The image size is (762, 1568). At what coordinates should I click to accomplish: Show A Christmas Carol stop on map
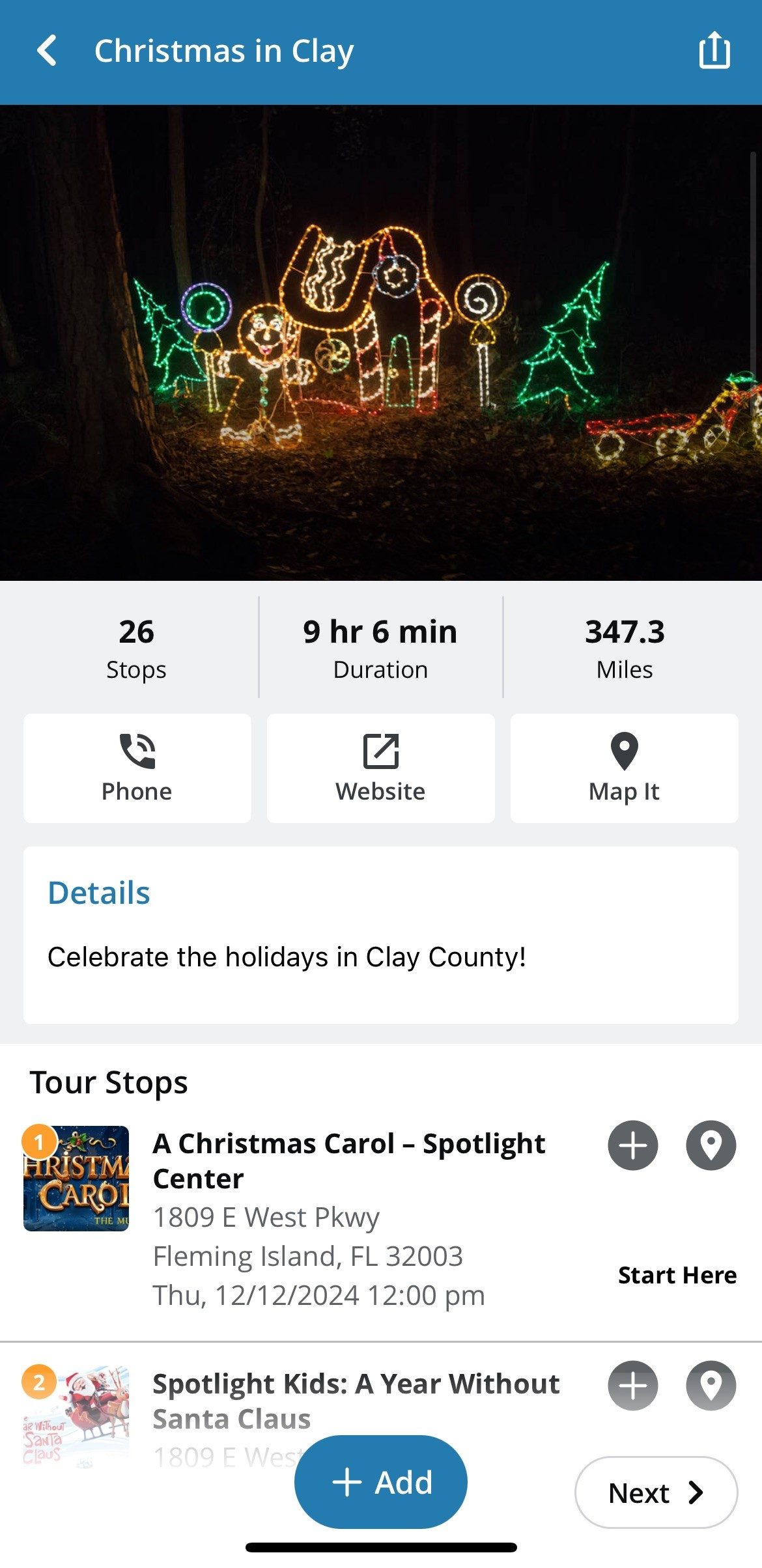pos(711,1145)
